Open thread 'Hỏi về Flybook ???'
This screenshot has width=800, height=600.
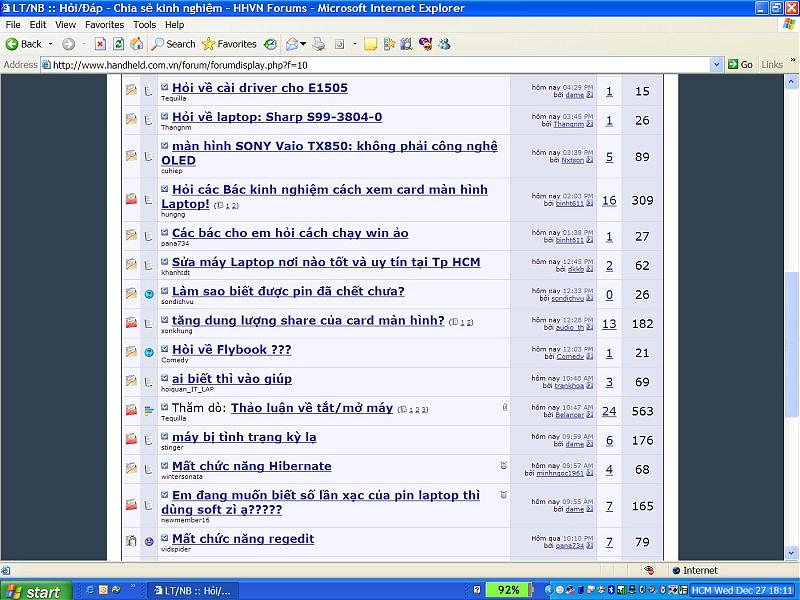[231, 350]
